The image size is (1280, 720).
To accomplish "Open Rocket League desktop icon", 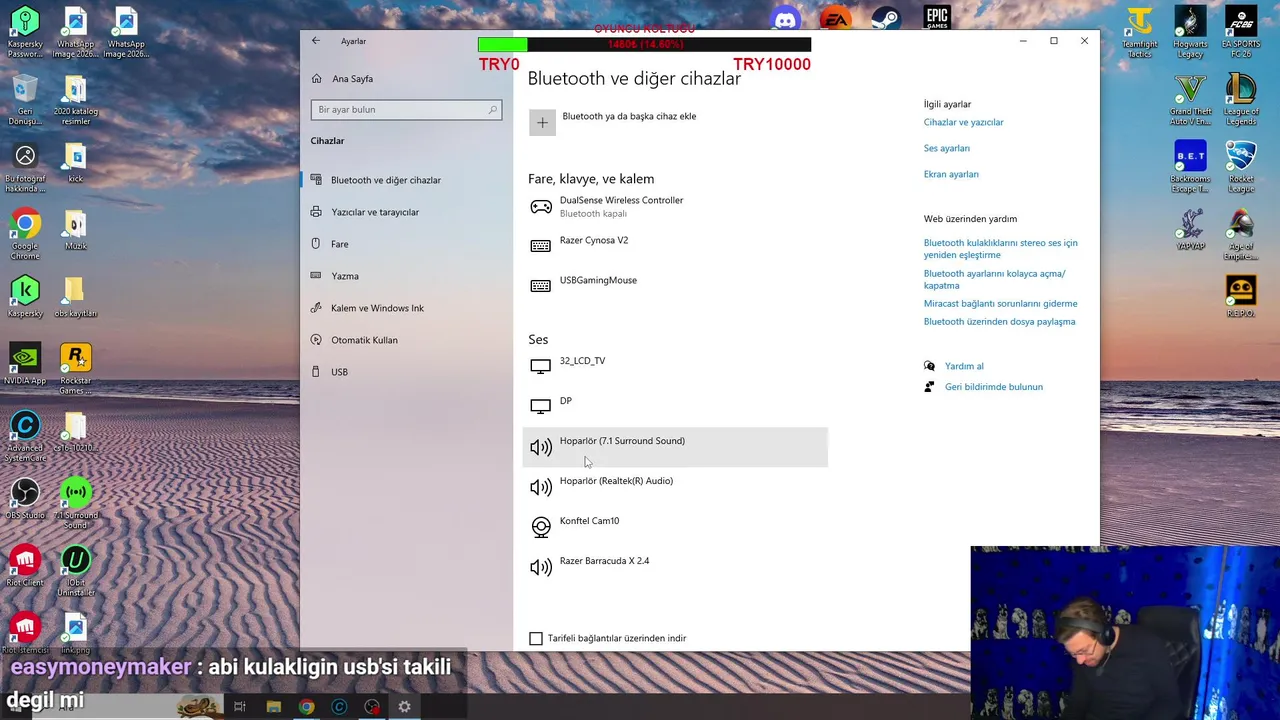I will point(1241,167).
